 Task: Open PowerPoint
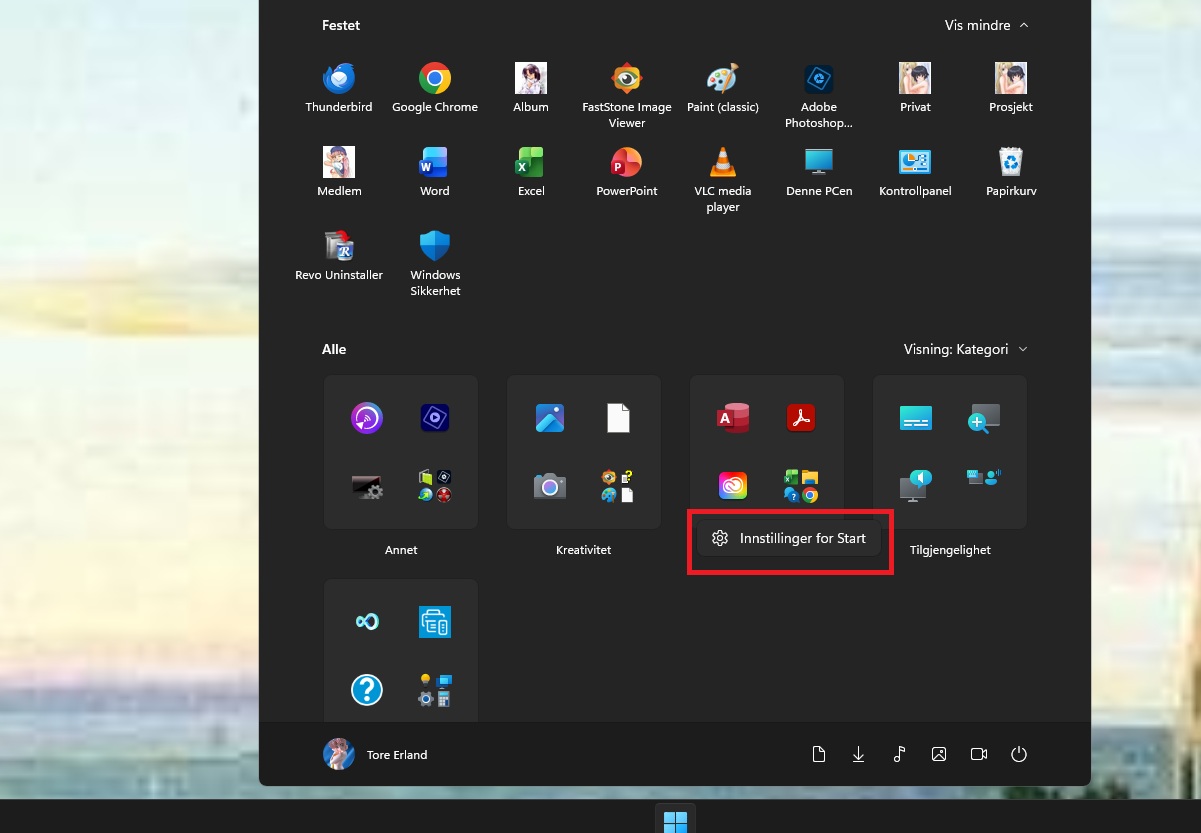coord(627,173)
